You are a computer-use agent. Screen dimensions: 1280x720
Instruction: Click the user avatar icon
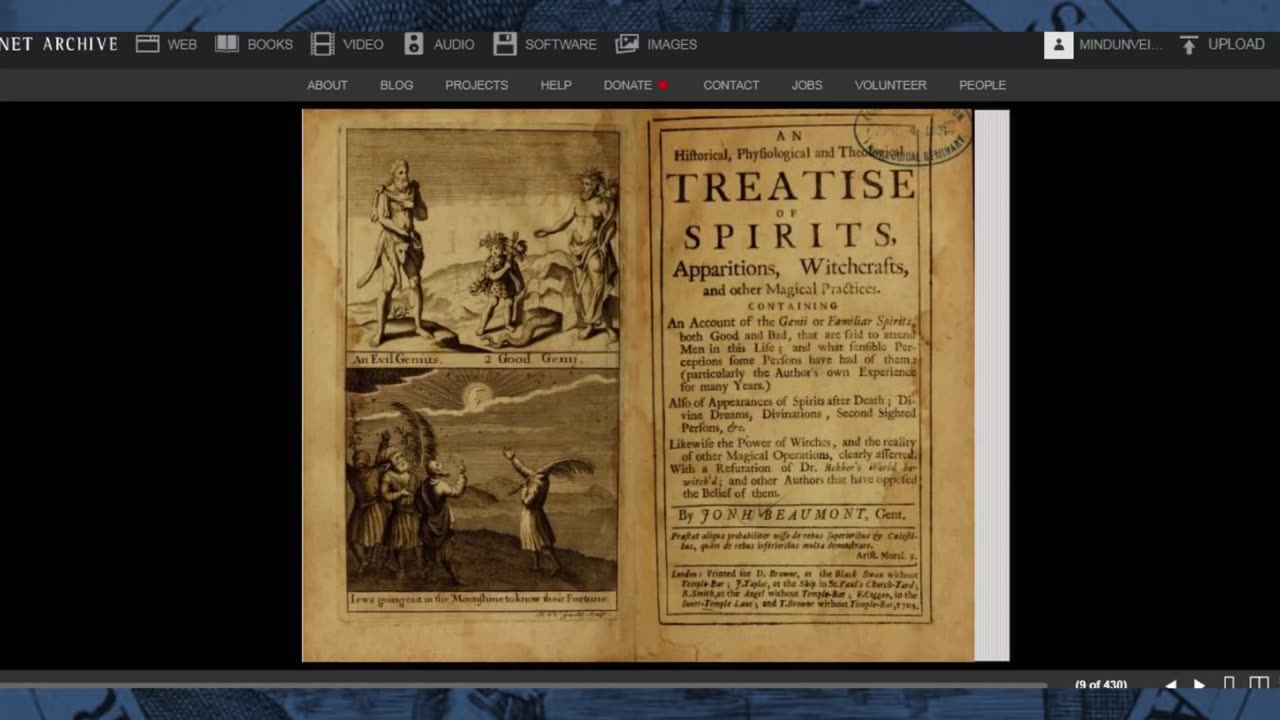tap(1059, 45)
